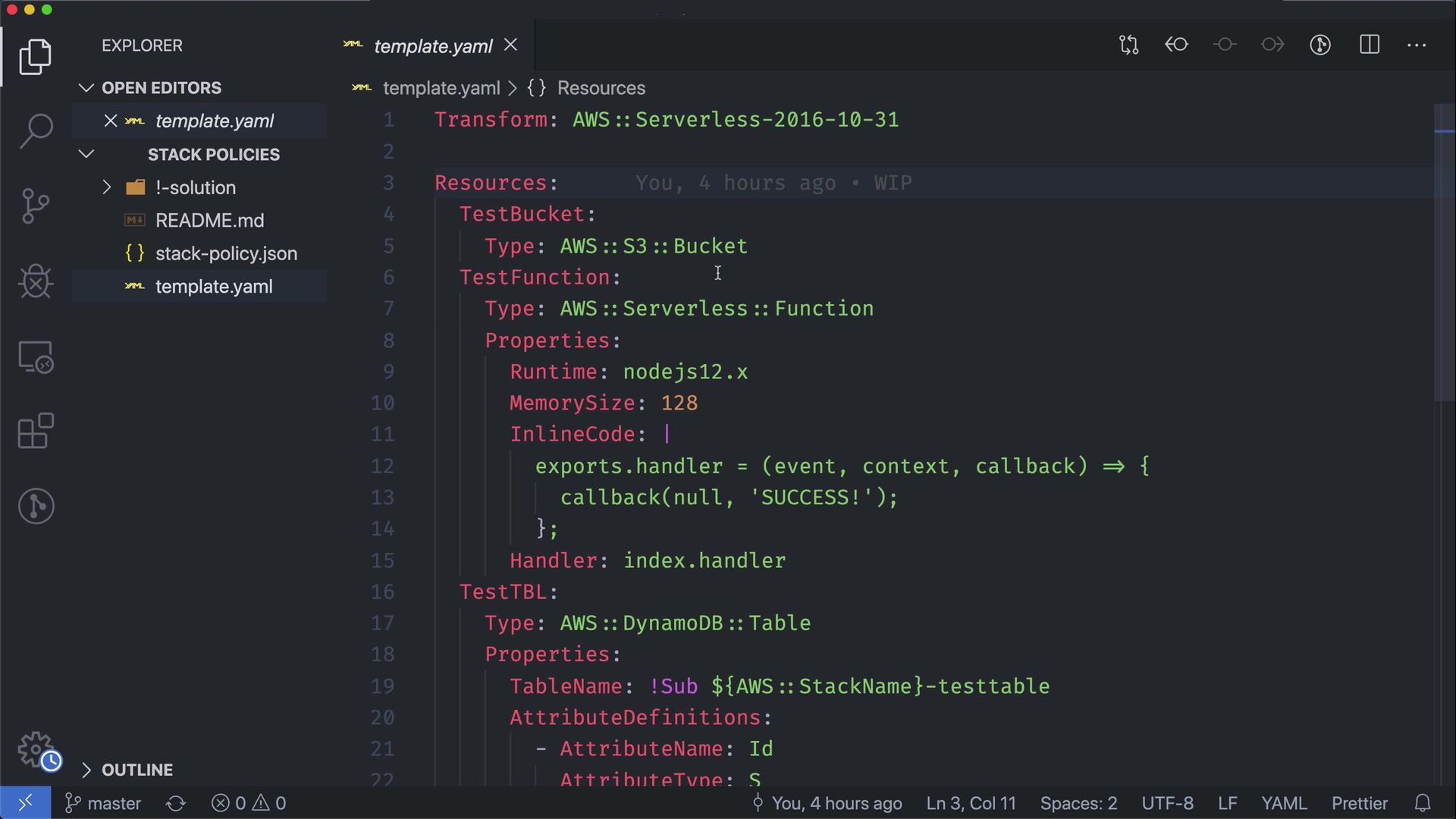Click the Compare Changes icon in editor toolbar
This screenshot has width=1456, height=819.
(1128, 45)
